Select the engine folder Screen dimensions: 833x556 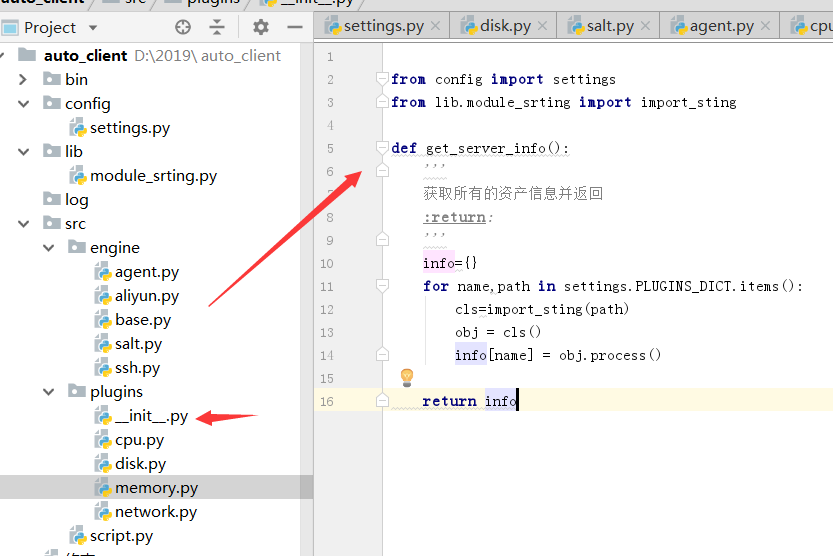tap(115, 248)
